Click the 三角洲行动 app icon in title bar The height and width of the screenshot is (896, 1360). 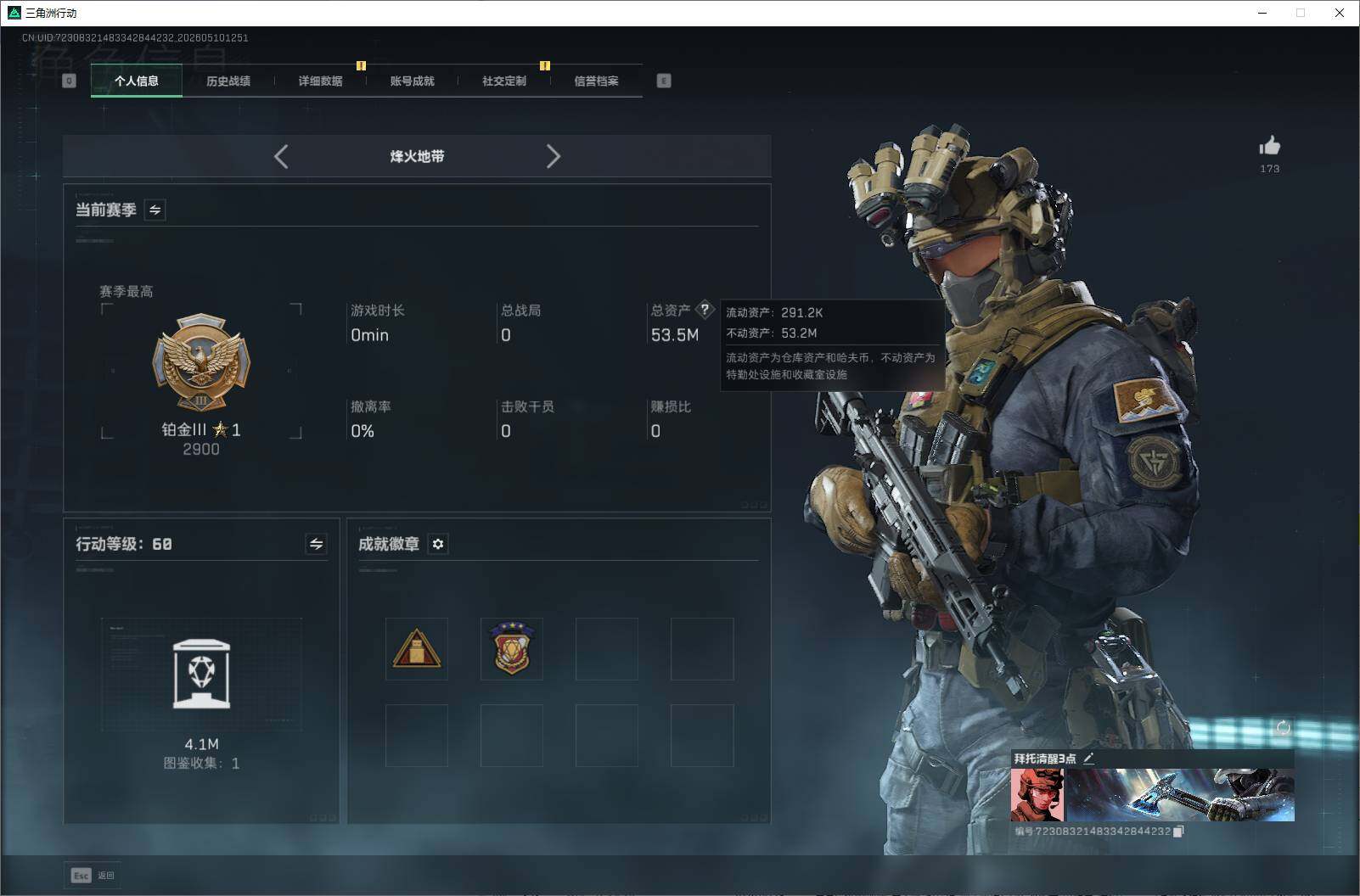[14, 13]
